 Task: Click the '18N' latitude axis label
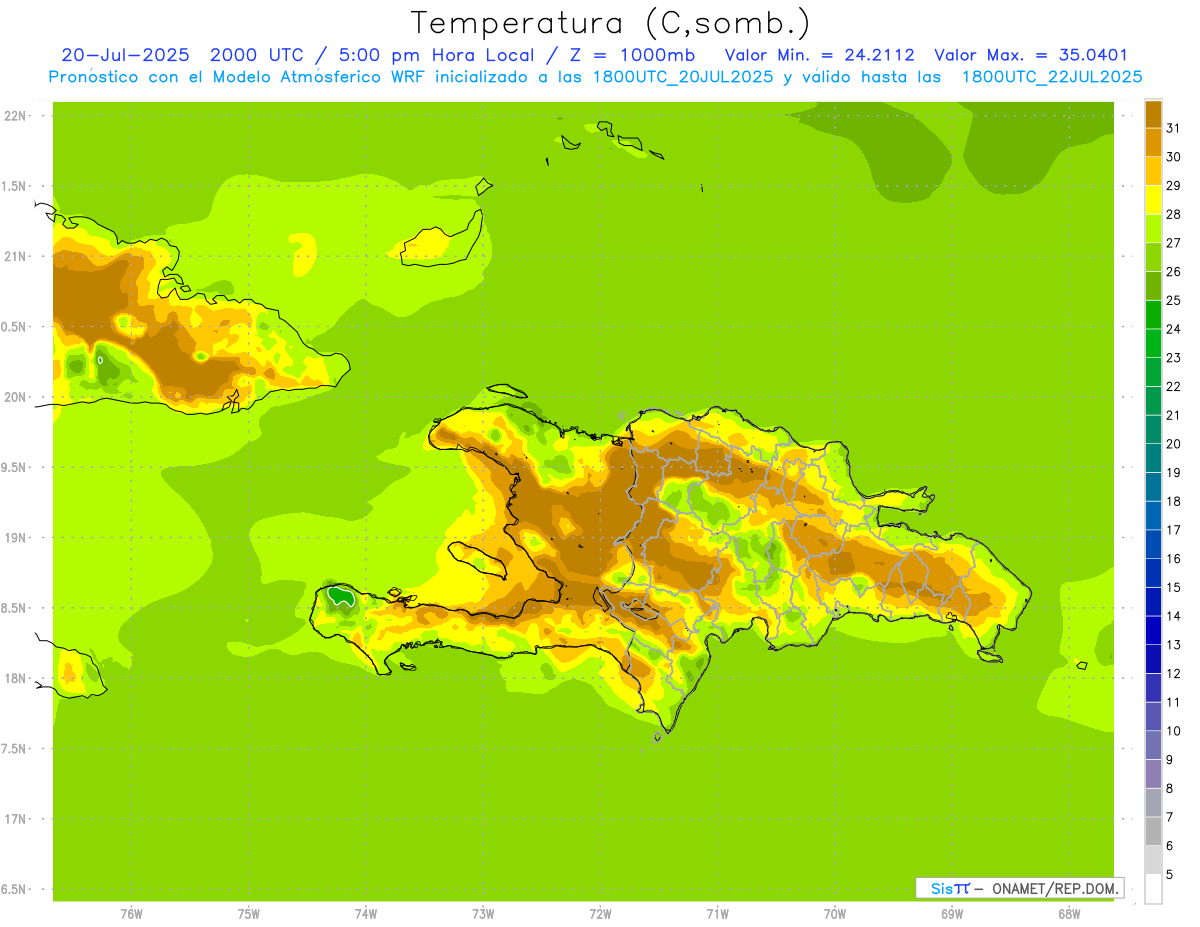pos(15,678)
